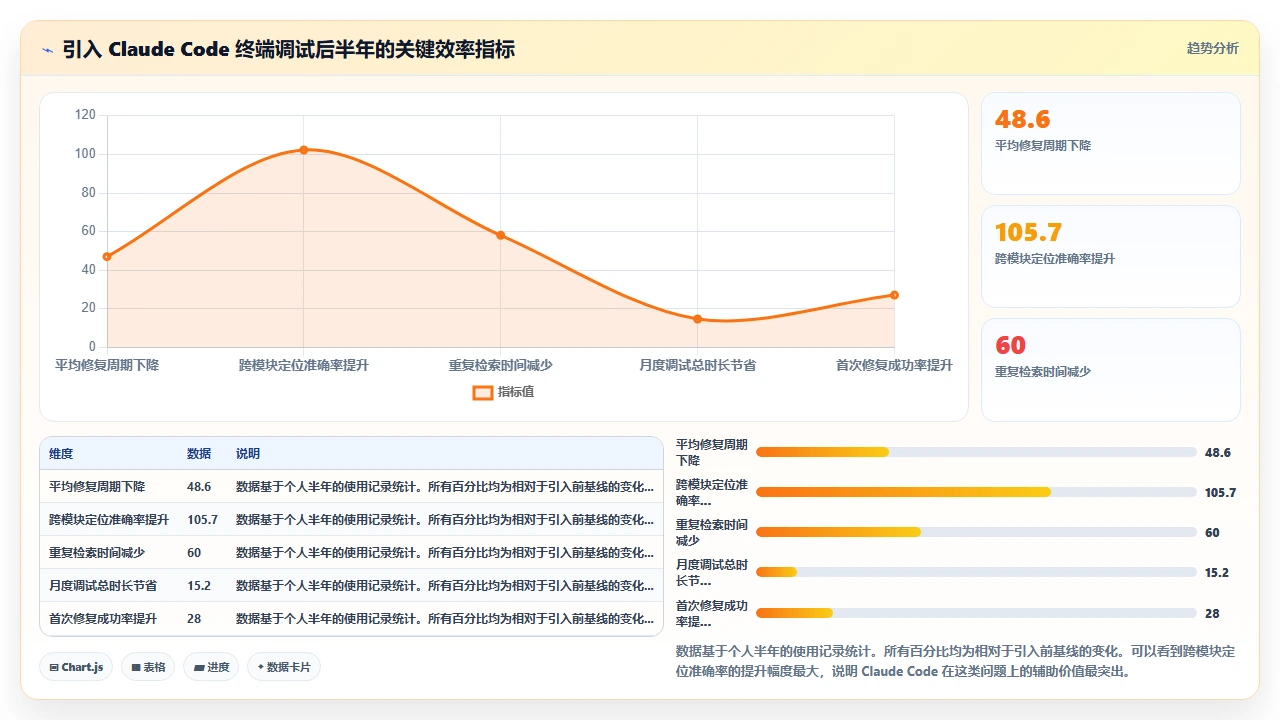The height and width of the screenshot is (720, 1280).
Task: Click the 首次修复成功率 progress bar
Action: point(976,613)
